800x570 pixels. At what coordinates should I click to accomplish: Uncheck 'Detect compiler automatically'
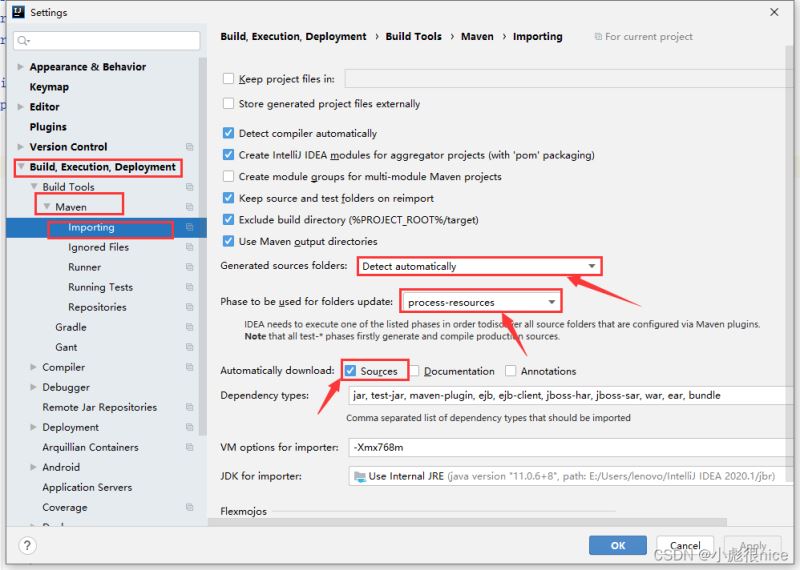click(x=228, y=133)
